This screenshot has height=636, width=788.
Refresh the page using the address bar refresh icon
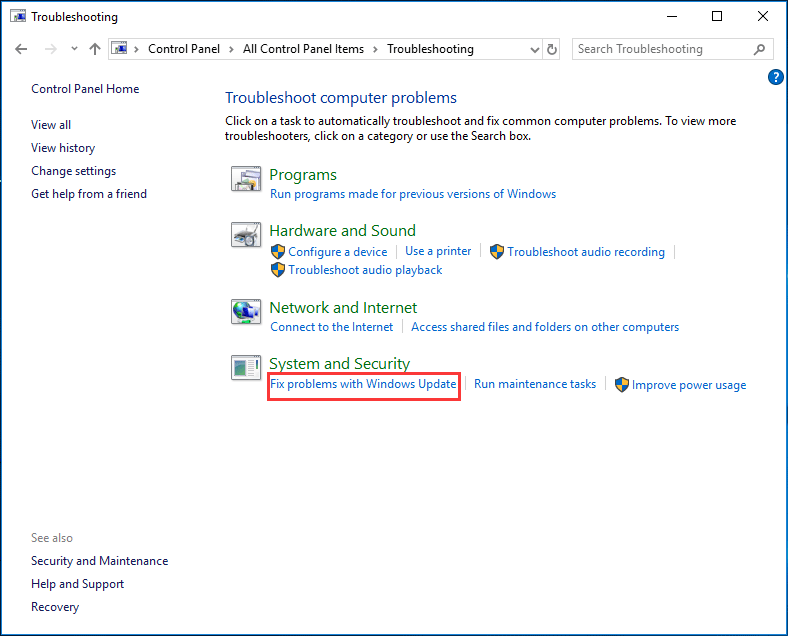(553, 49)
